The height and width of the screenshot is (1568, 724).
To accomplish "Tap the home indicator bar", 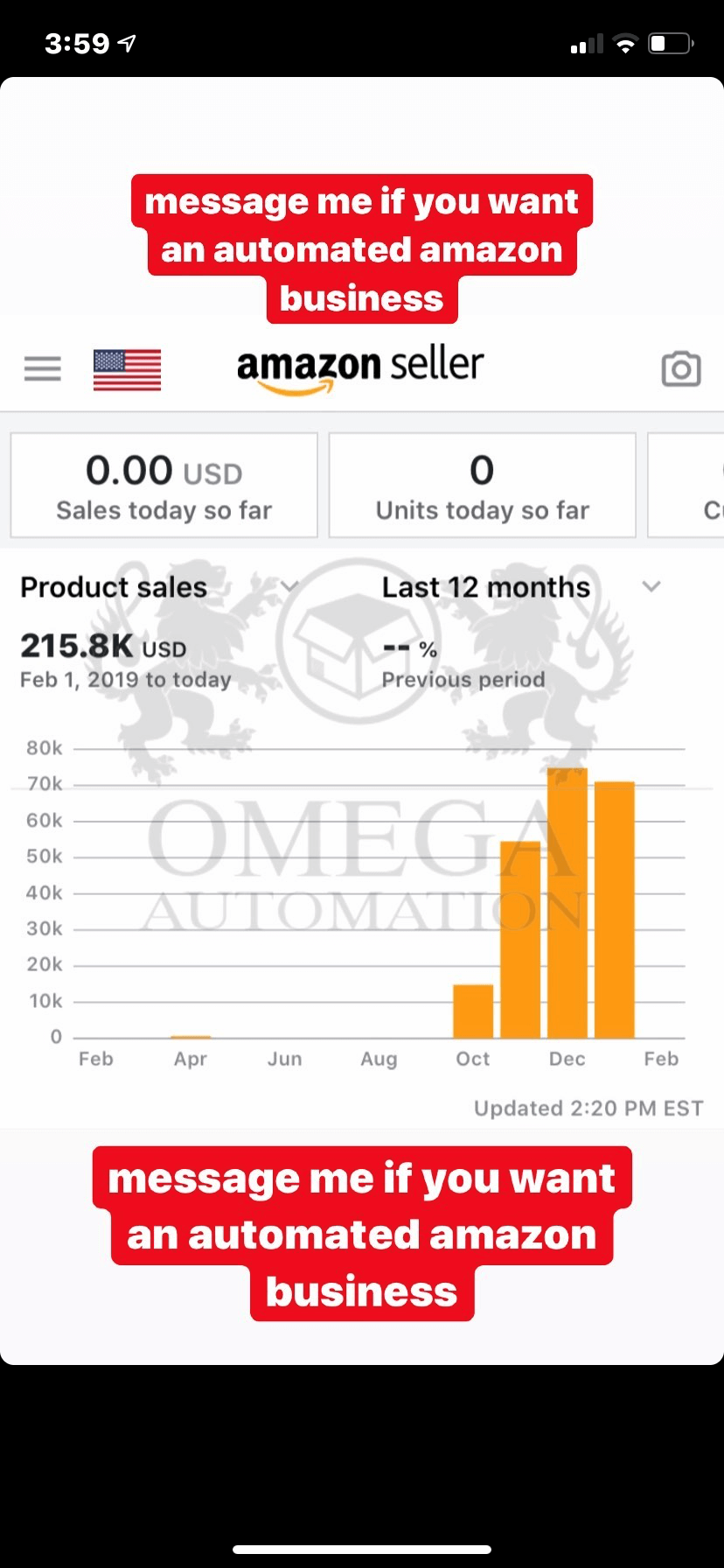I will 362,1549.
